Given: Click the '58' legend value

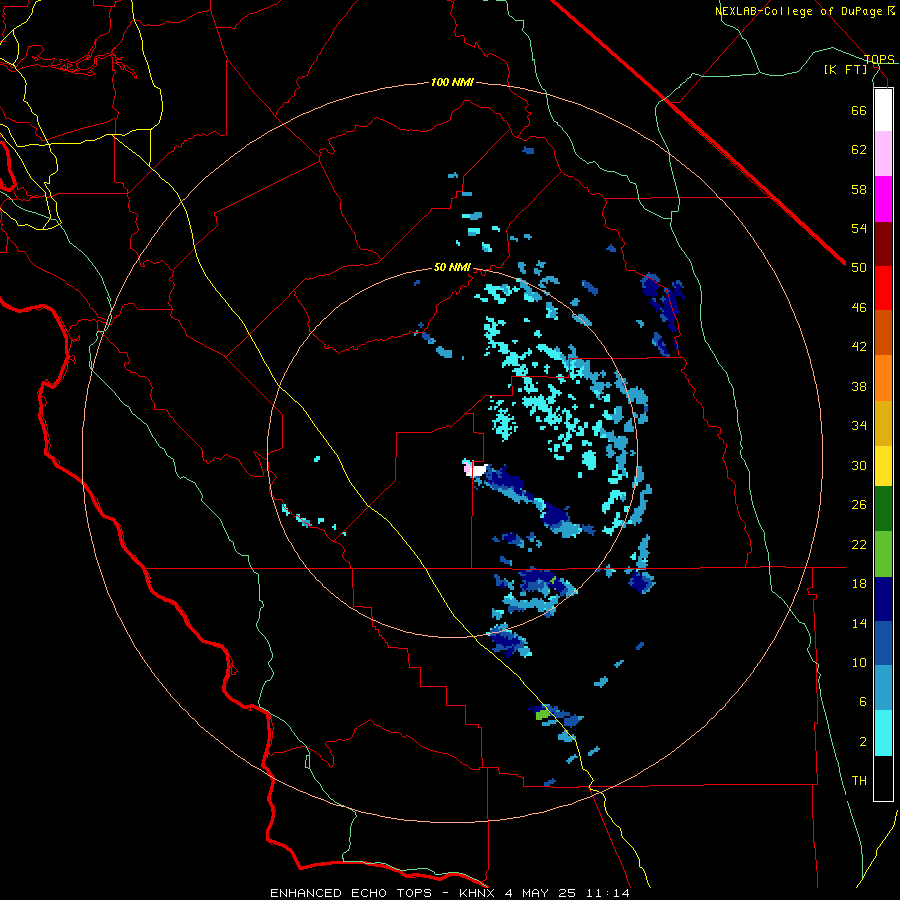Looking at the screenshot, I should [x=859, y=189].
